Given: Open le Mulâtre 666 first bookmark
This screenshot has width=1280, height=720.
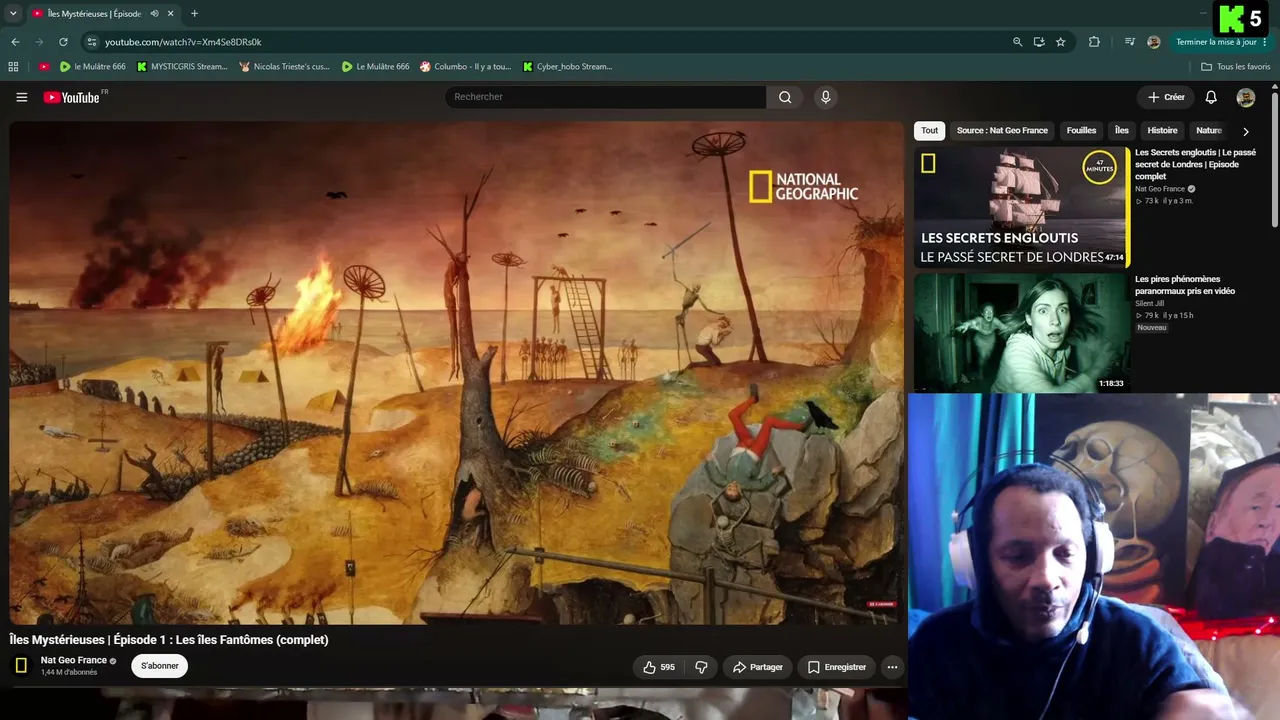Looking at the screenshot, I should coord(93,67).
